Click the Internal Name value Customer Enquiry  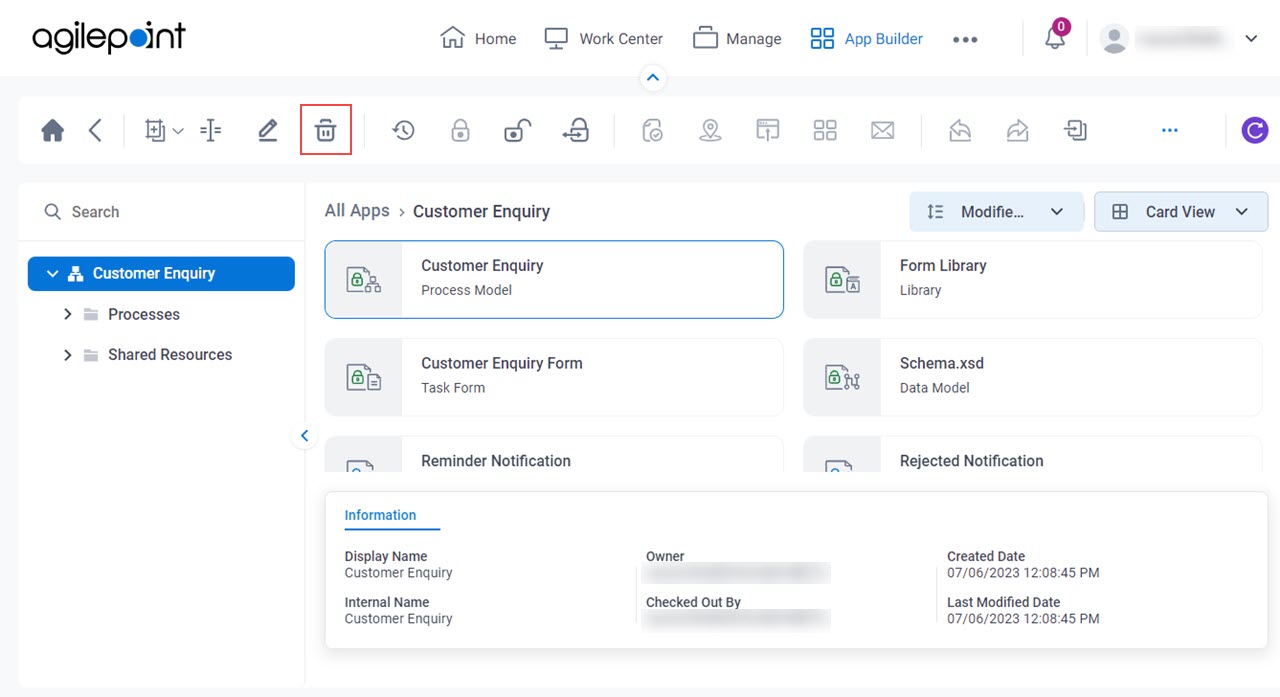398,619
